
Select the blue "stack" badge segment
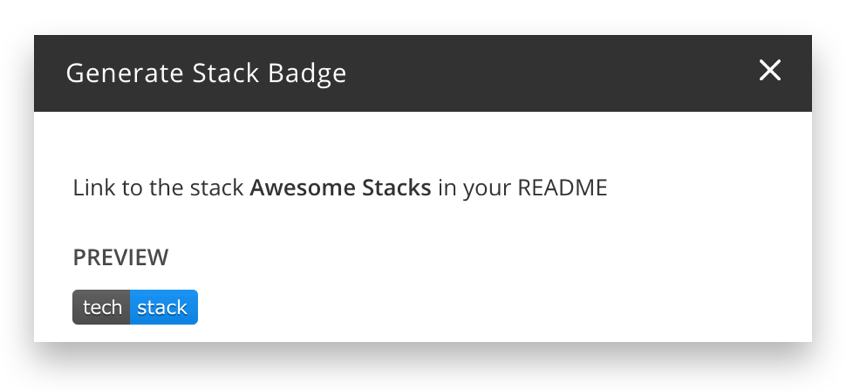(x=164, y=307)
